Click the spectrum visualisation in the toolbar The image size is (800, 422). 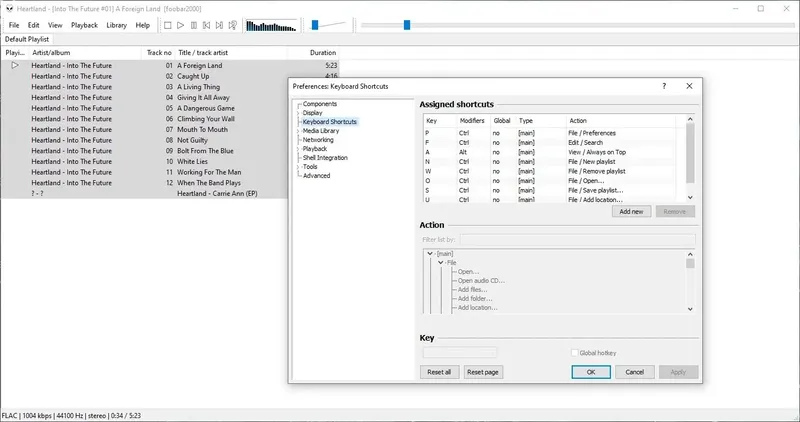click(271, 26)
